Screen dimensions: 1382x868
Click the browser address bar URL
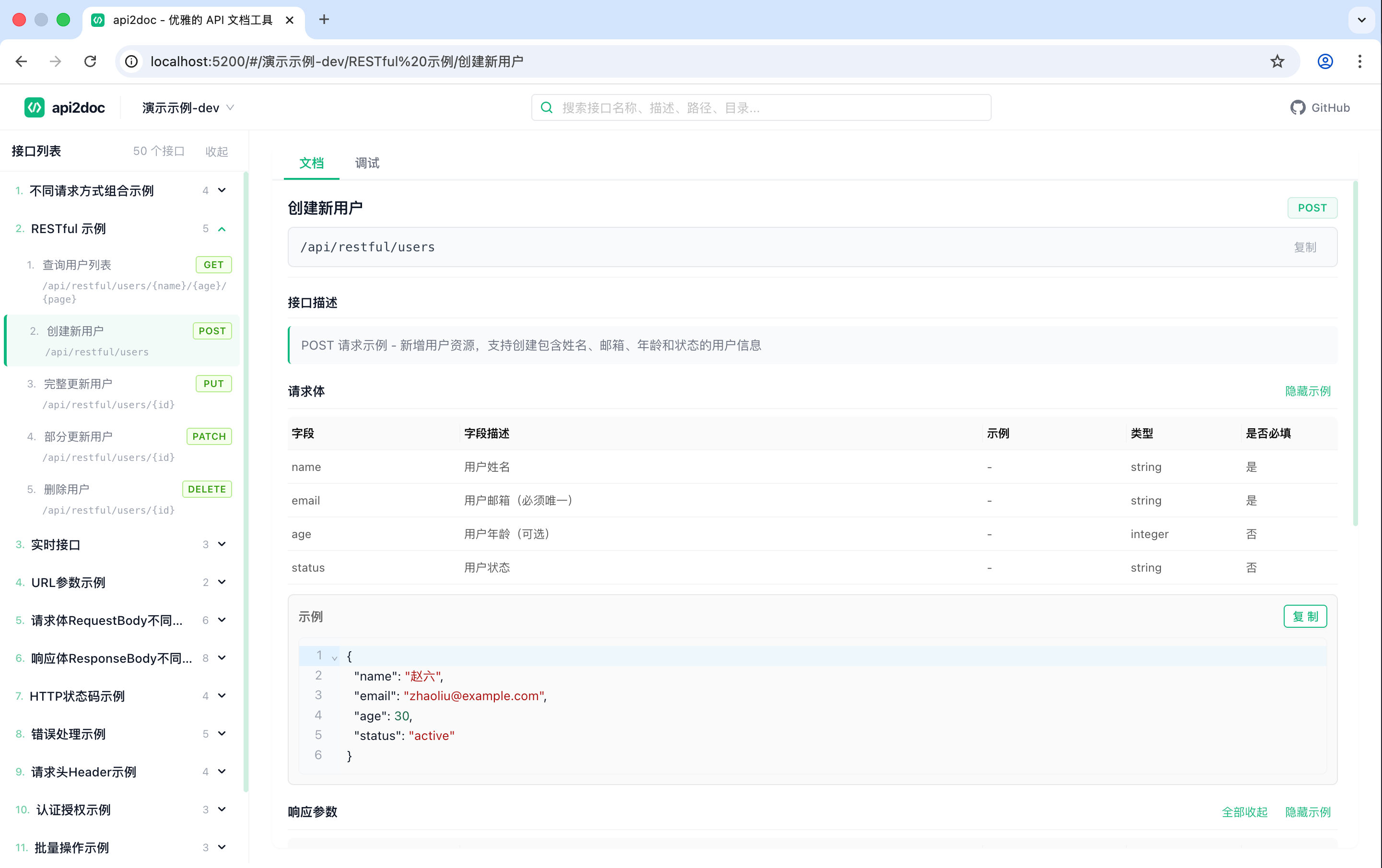[337, 61]
